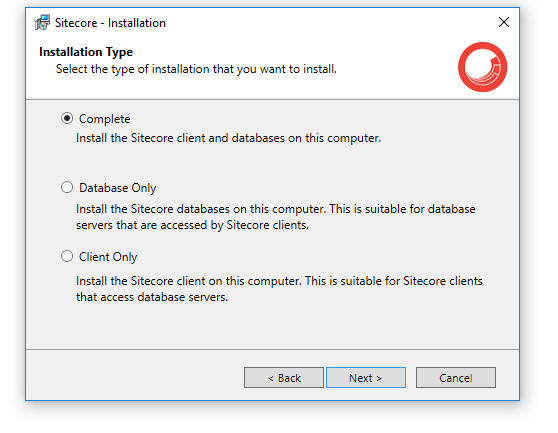Screen dimensions: 558x433
Task: Click the "Select the type of installation" subtitle
Action: [x=196, y=69]
